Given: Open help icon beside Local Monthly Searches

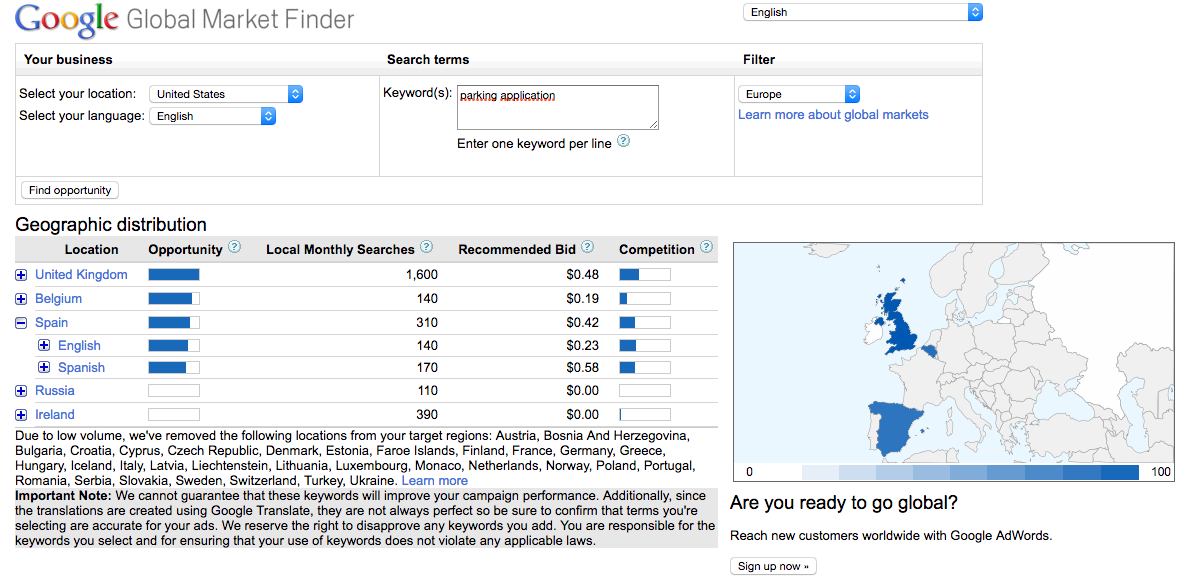Looking at the screenshot, I should click(427, 247).
